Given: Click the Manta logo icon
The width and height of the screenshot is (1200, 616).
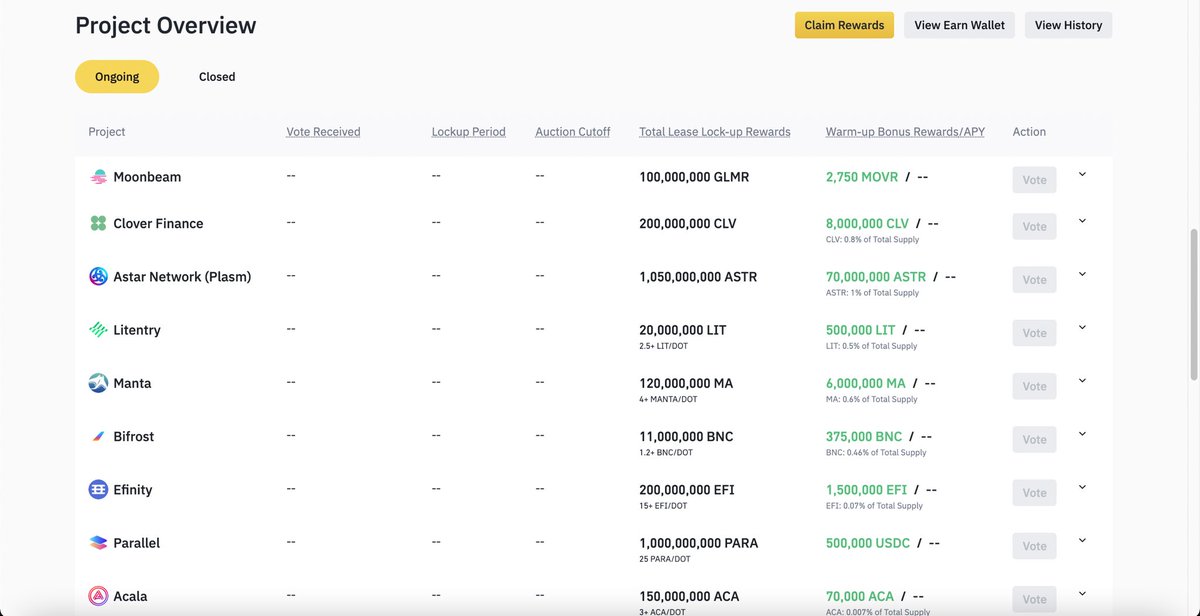Looking at the screenshot, I should 98,383.
